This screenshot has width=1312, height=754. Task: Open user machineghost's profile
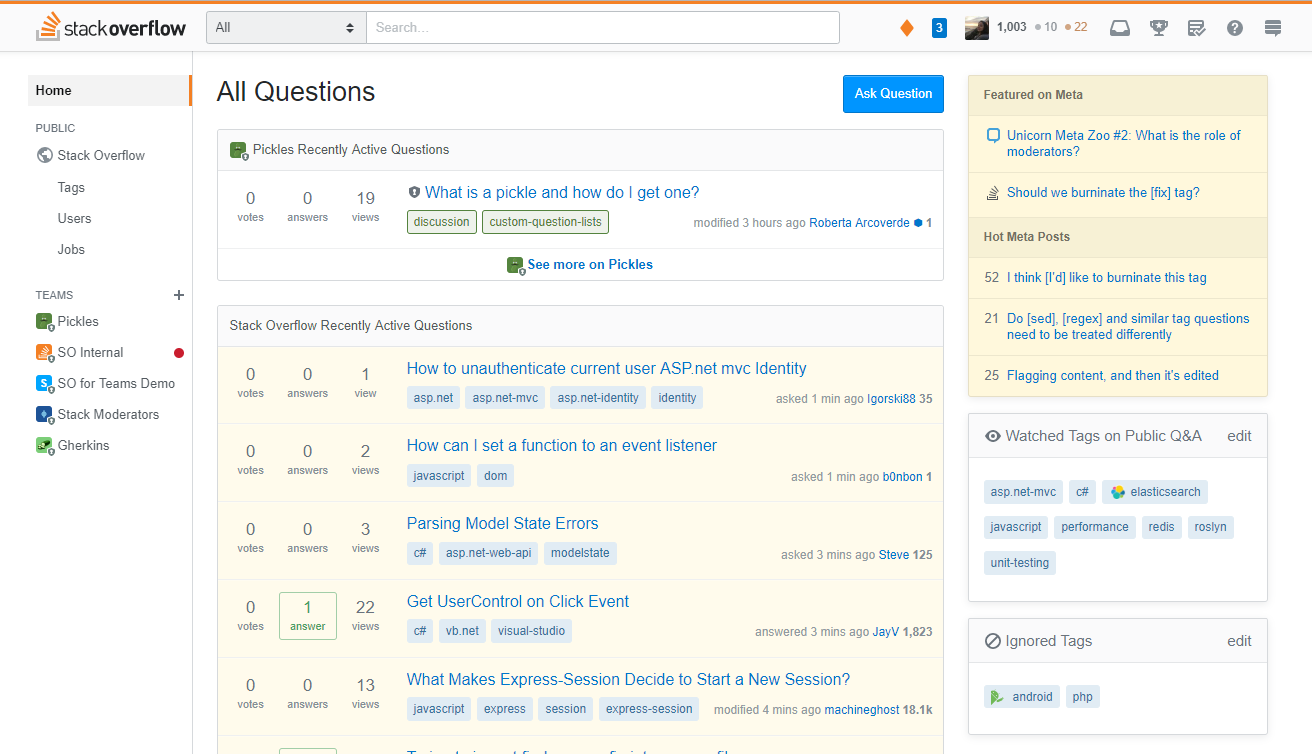(x=861, y=710)
